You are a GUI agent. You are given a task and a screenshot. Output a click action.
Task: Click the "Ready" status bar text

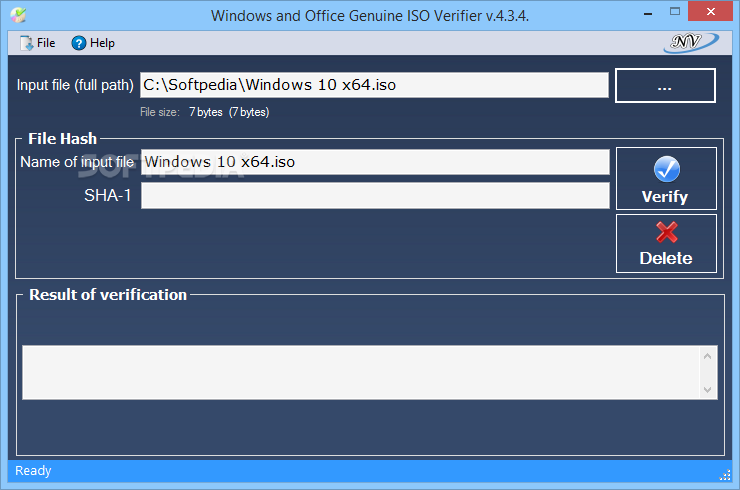pyautogui.click(x=33, y=471)
